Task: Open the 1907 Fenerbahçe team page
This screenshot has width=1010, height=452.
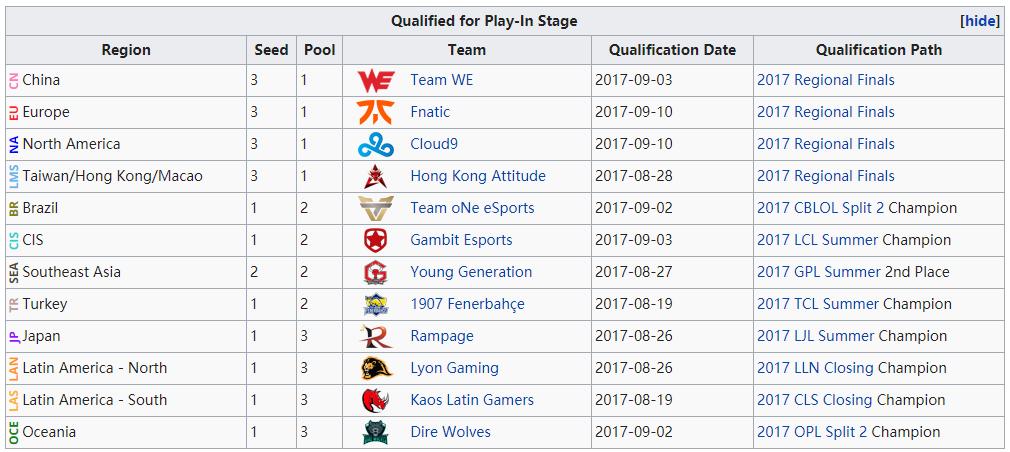Action: [x=467, y=304]
